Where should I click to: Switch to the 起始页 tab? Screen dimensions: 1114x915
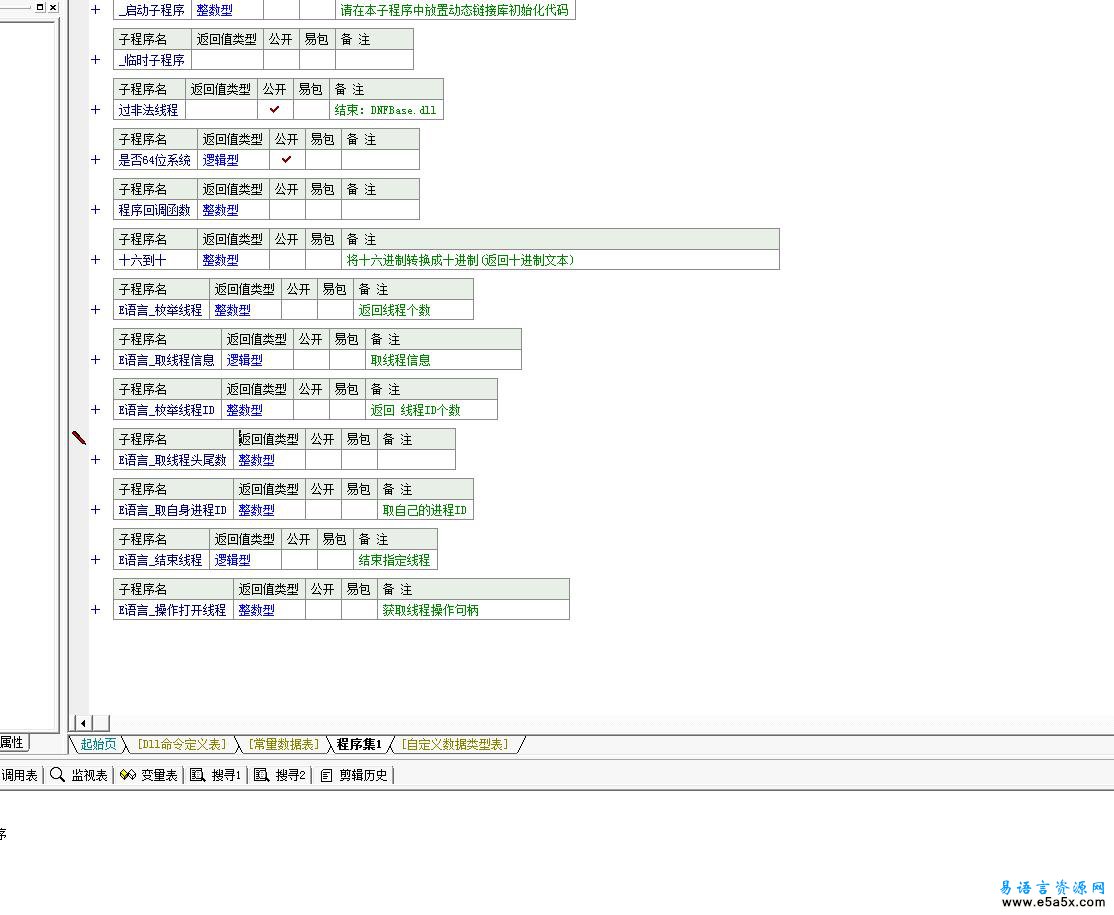98,744
